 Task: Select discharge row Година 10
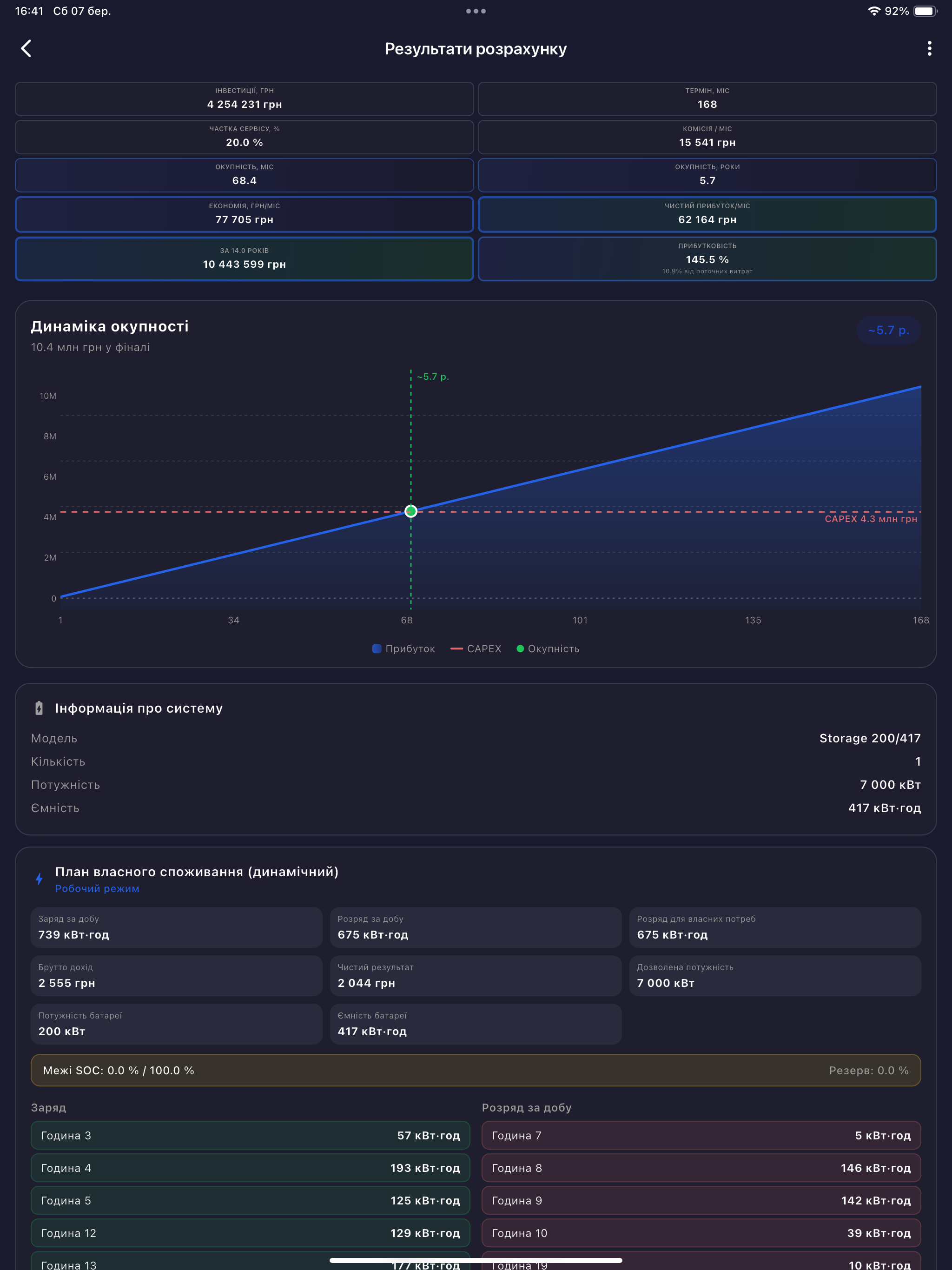click(701, 1233)
